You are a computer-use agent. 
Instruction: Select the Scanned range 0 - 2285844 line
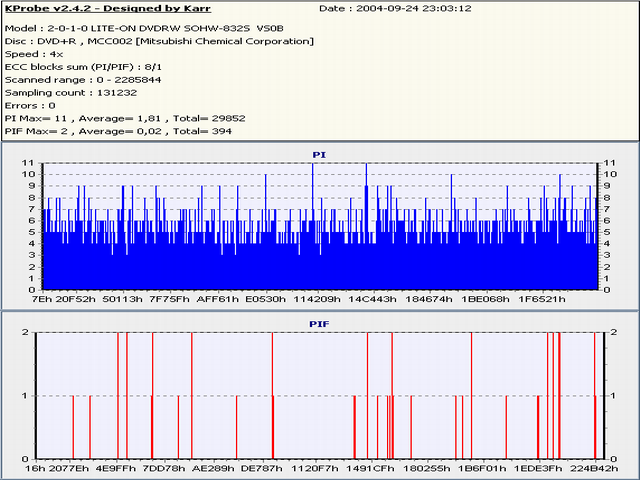click(x=83, y=80)
